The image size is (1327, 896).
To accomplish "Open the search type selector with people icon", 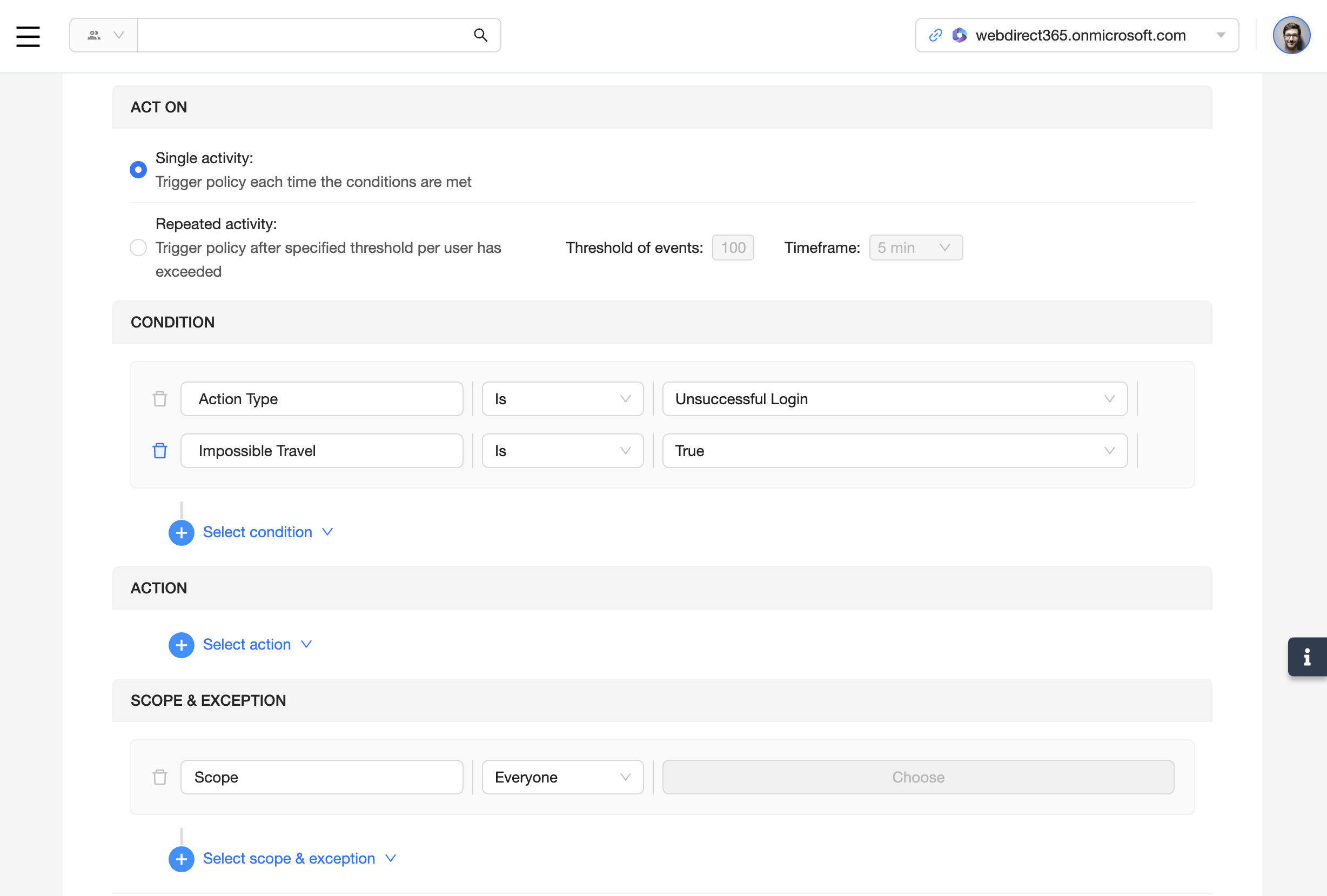I will (104, 36).
